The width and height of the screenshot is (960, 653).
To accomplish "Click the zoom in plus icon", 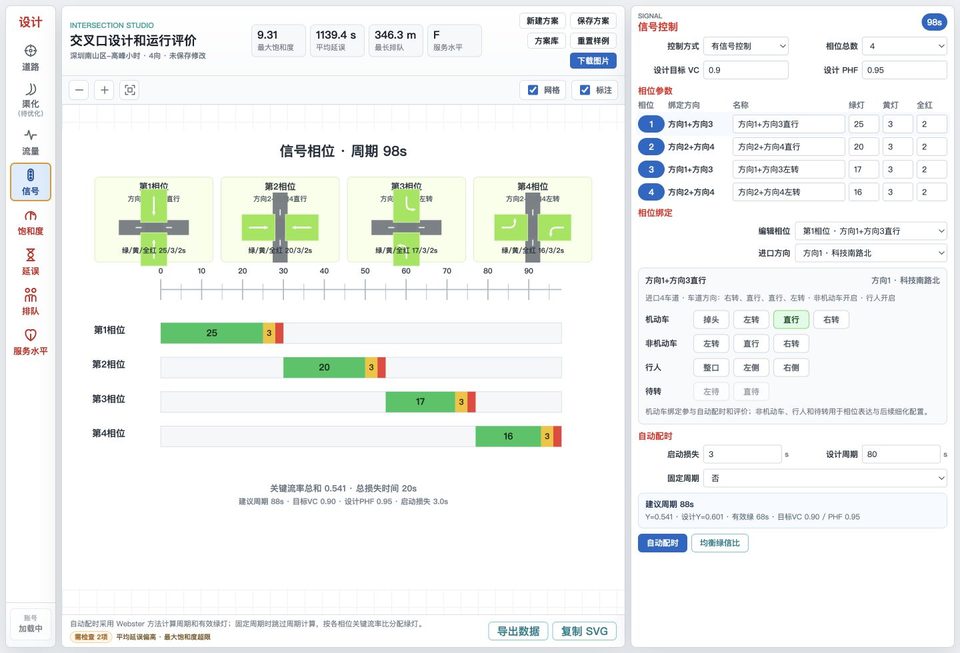I will coord(105,90).
